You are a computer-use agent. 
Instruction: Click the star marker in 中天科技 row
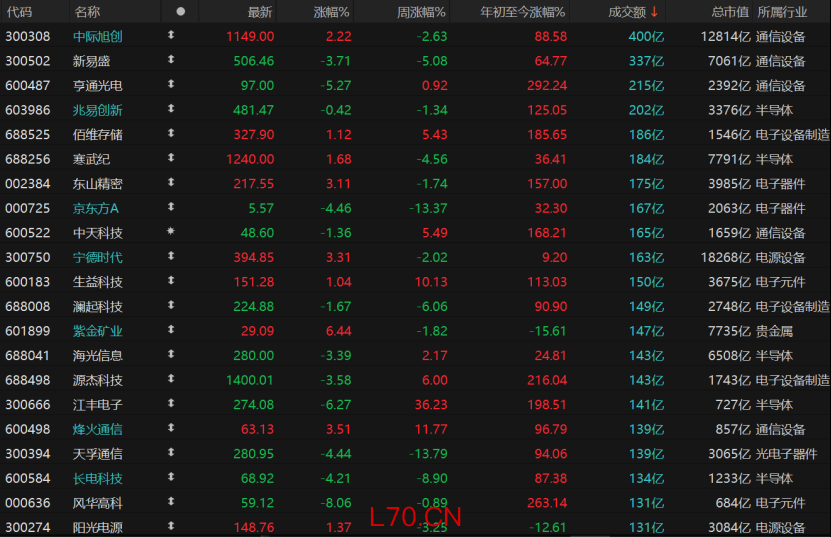click(x=171, y=231)
